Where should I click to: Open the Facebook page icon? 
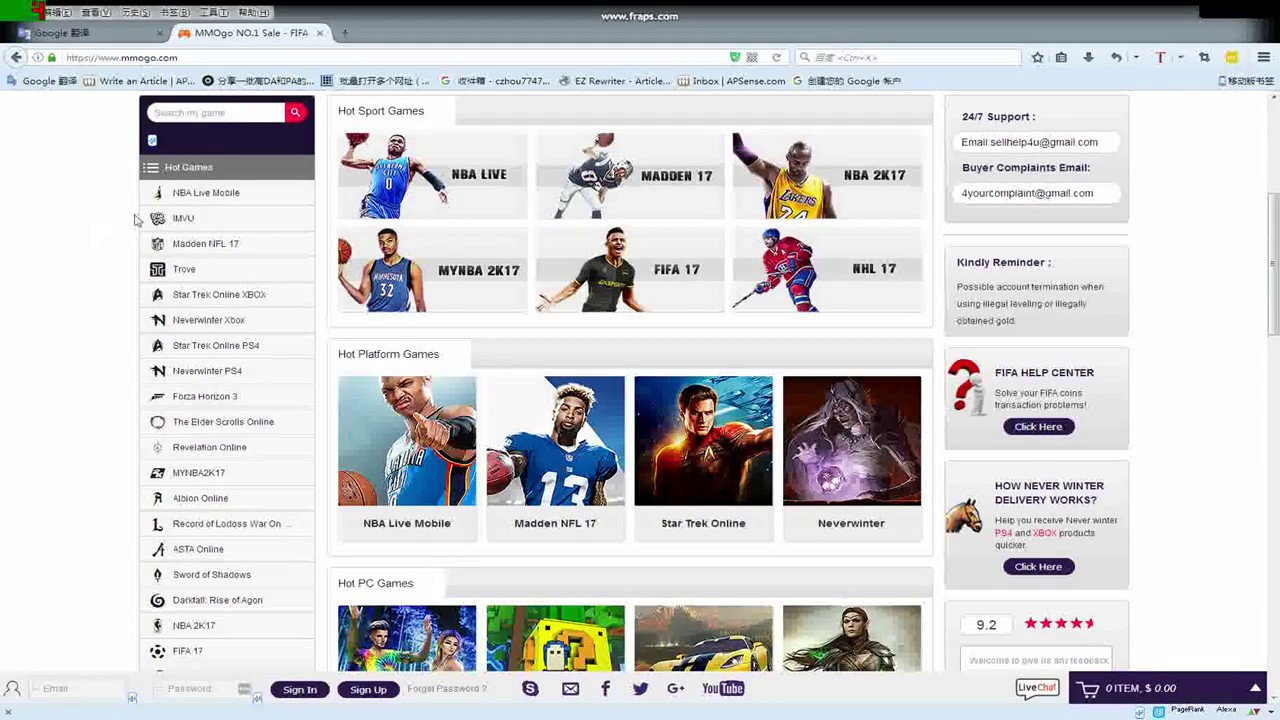coord(605,688)
